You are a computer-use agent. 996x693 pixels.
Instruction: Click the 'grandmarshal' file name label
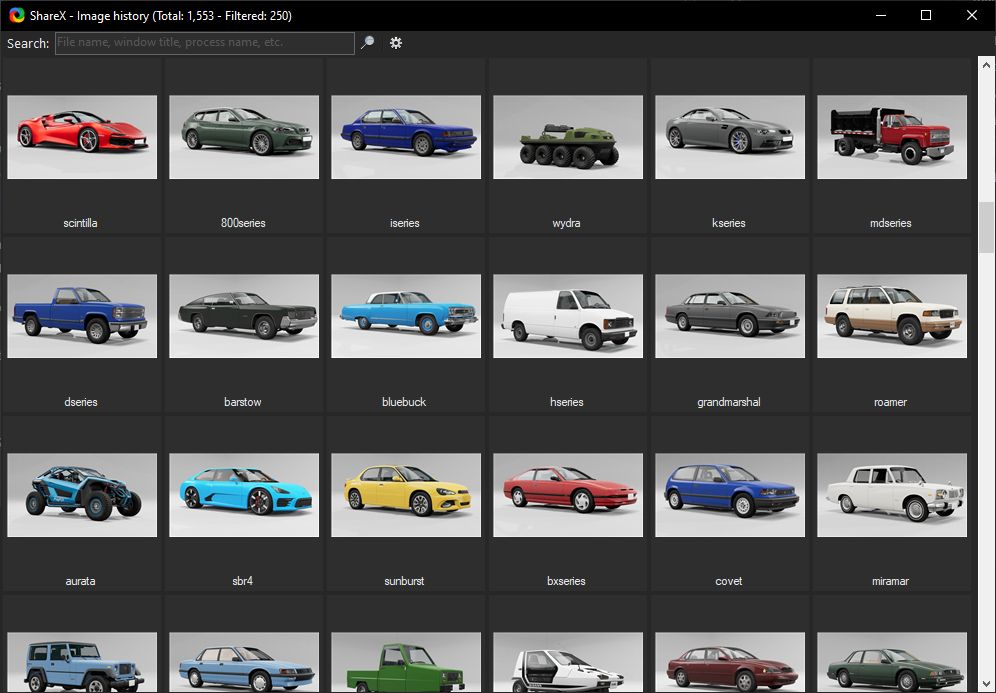pyautogui.click(x=729, y=402)
